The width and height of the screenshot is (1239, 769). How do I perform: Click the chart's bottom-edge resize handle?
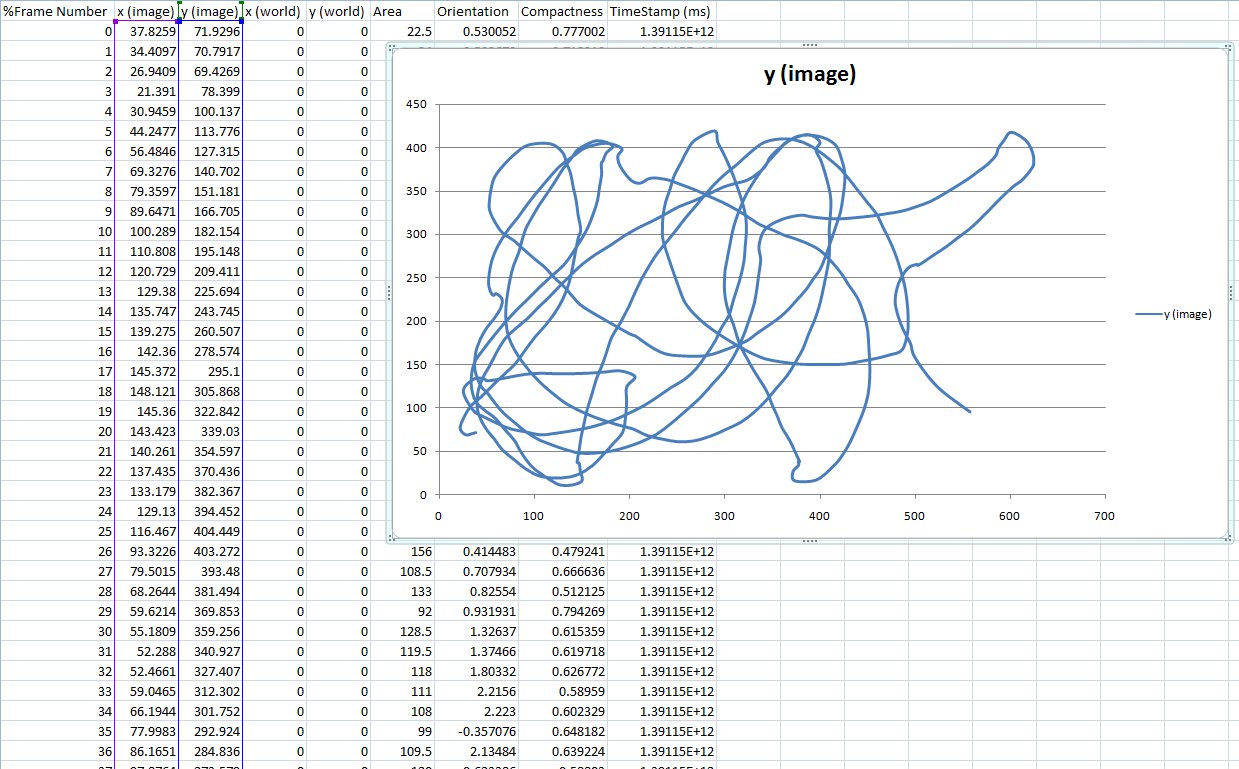coord(809,540)
